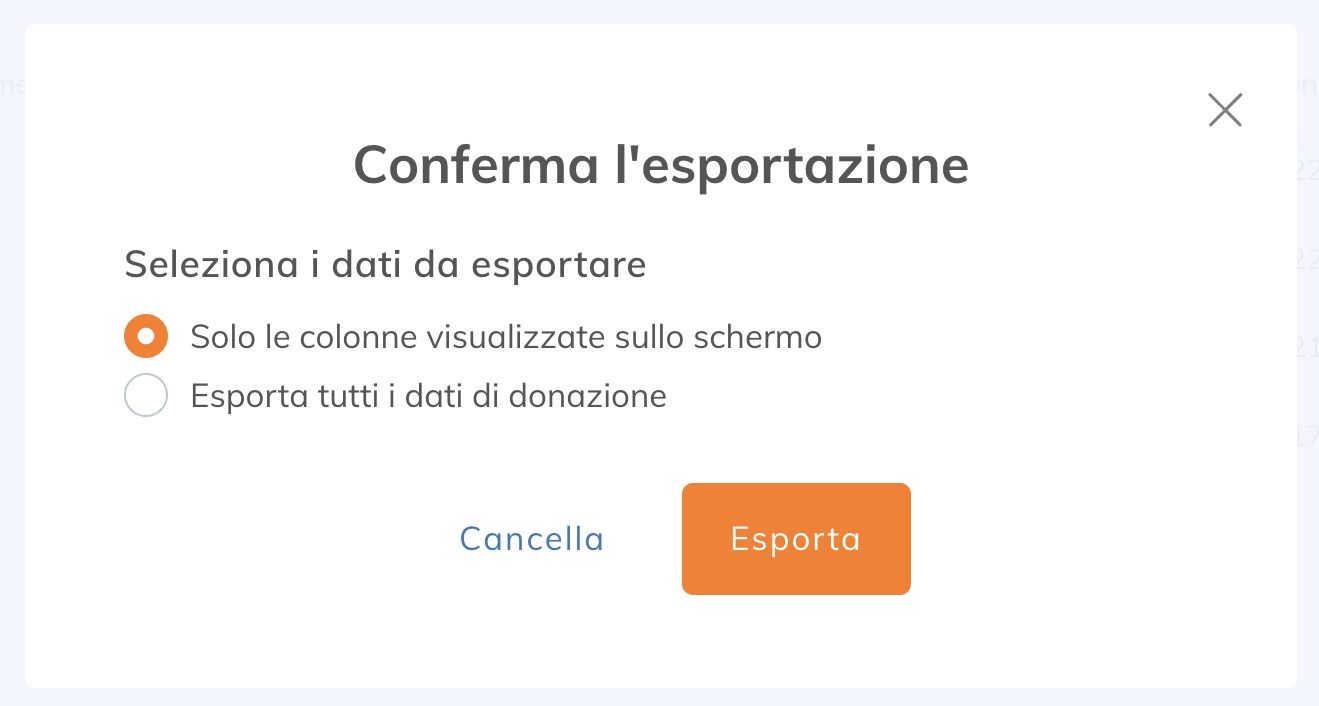Confirm the export with Esporta
1319x706 pixels.
pos(796,539)
